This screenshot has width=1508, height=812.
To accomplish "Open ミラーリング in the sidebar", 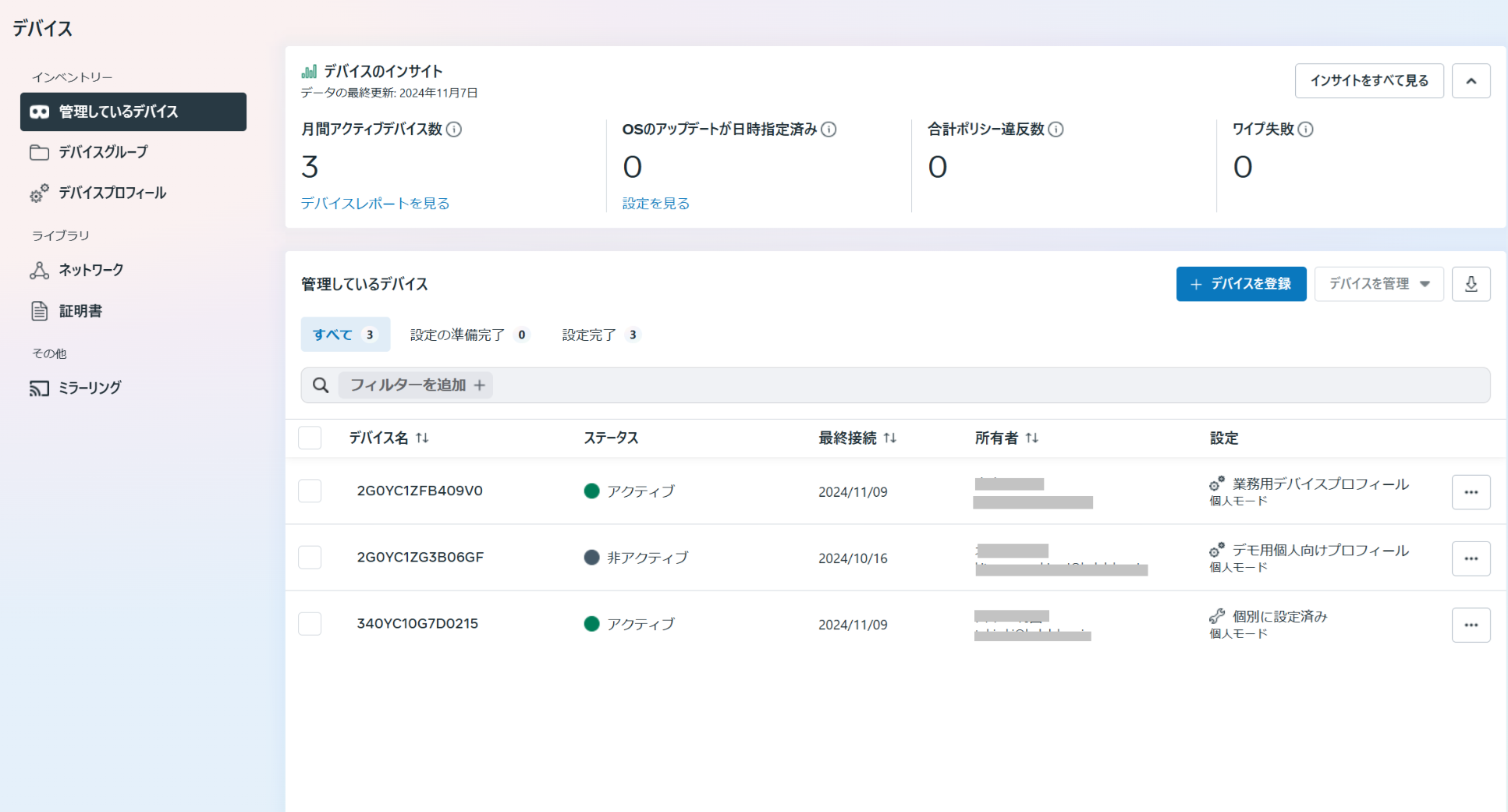I will [x=90, y=388].
